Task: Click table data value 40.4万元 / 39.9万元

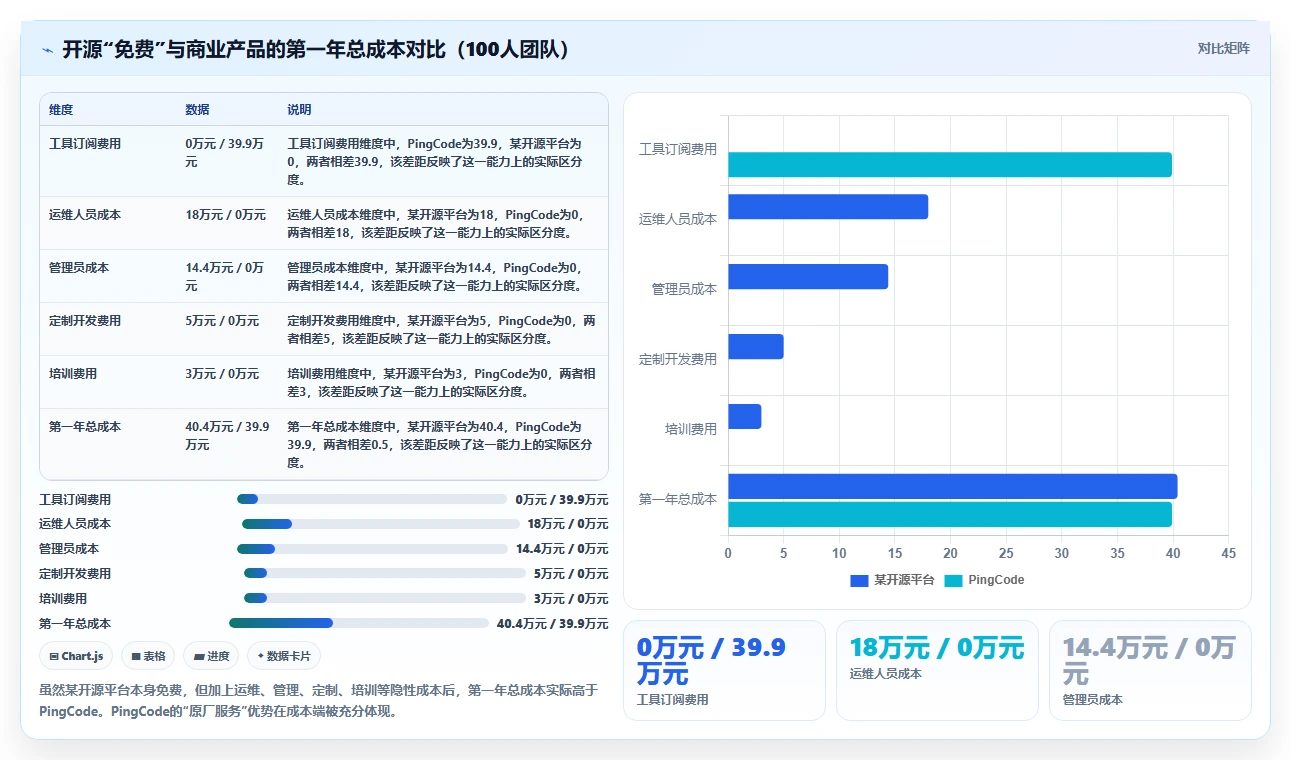Action: click(228, 435)
